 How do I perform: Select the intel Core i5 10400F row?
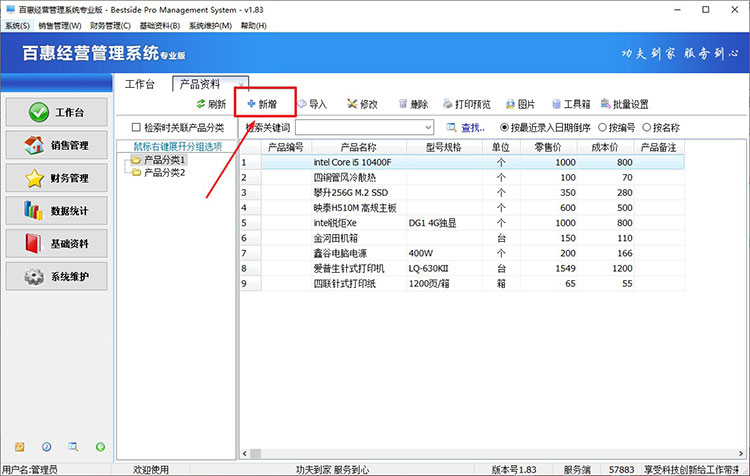click(x=352, y=162)
